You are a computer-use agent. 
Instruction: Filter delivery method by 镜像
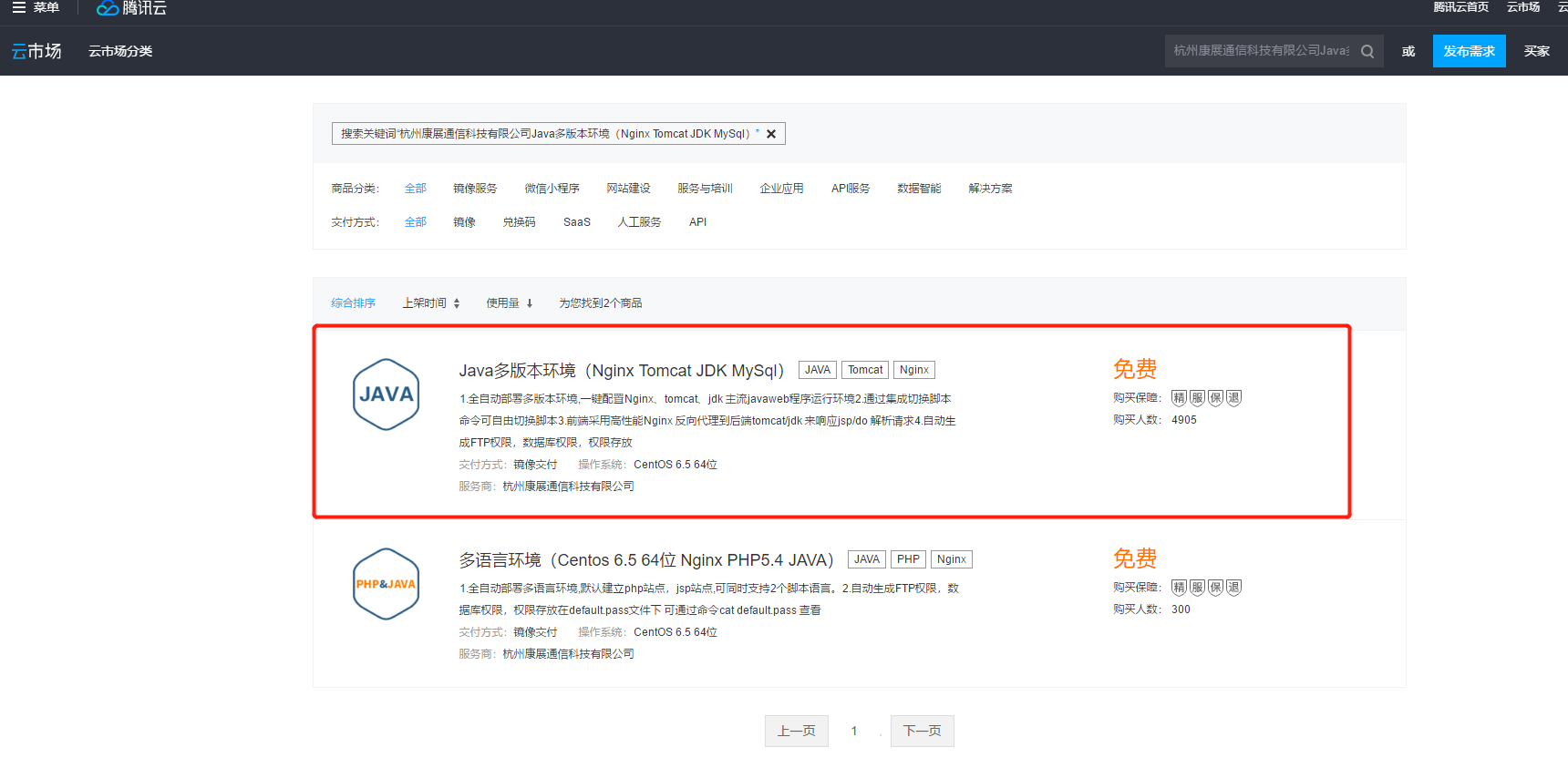coord(465,222)
